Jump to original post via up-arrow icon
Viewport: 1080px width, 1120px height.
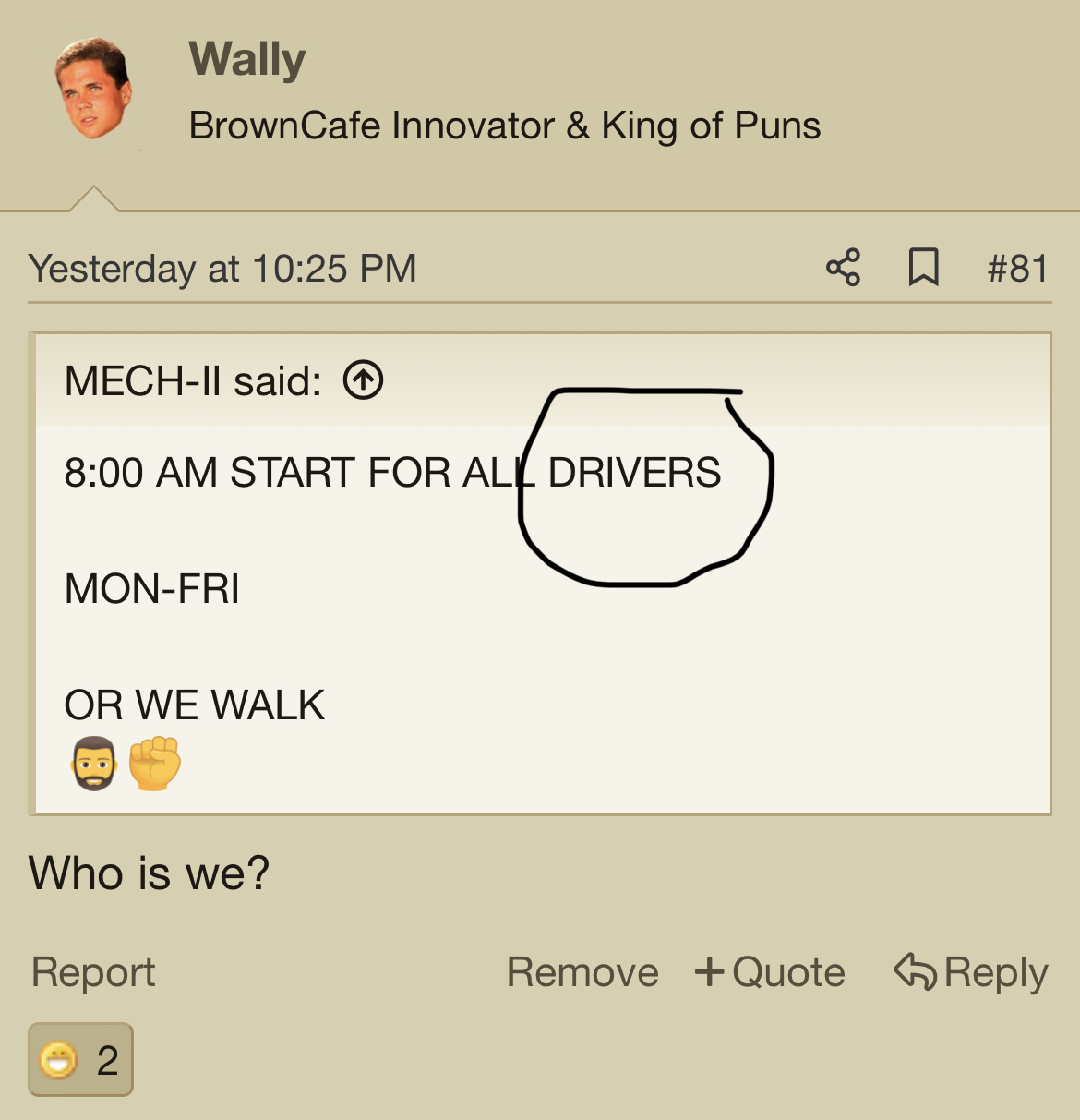click(x=363, y=379)
